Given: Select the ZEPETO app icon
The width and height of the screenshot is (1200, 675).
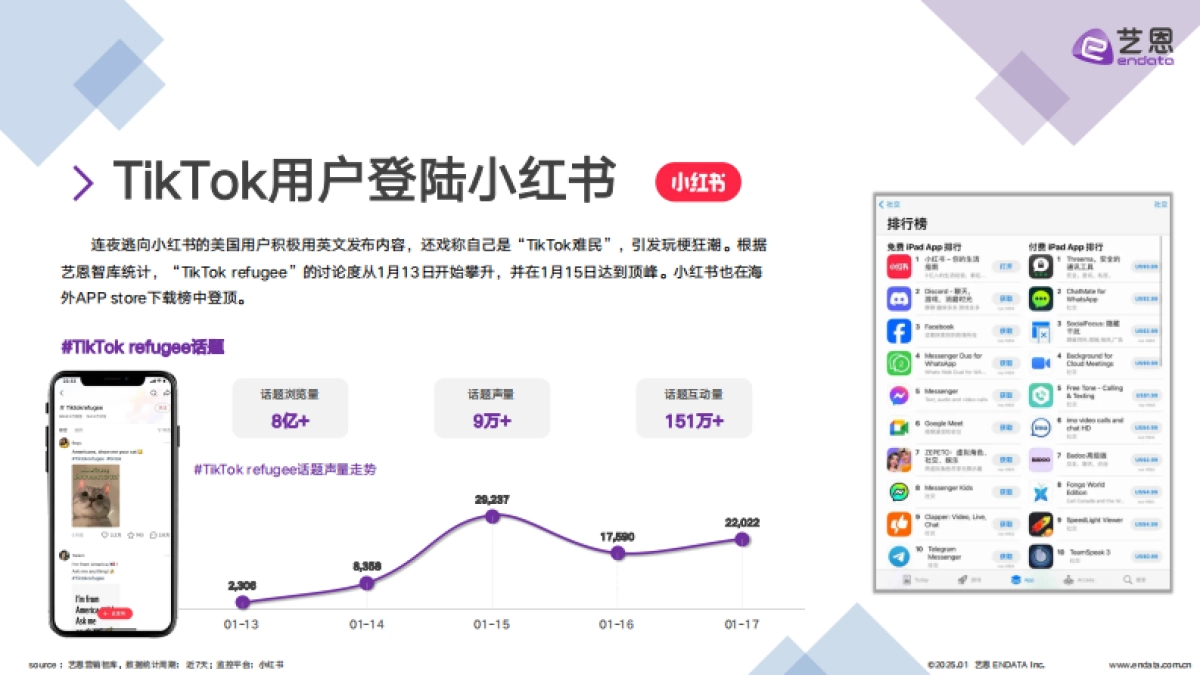Looking at the screenshot, I should coord(898,459).
